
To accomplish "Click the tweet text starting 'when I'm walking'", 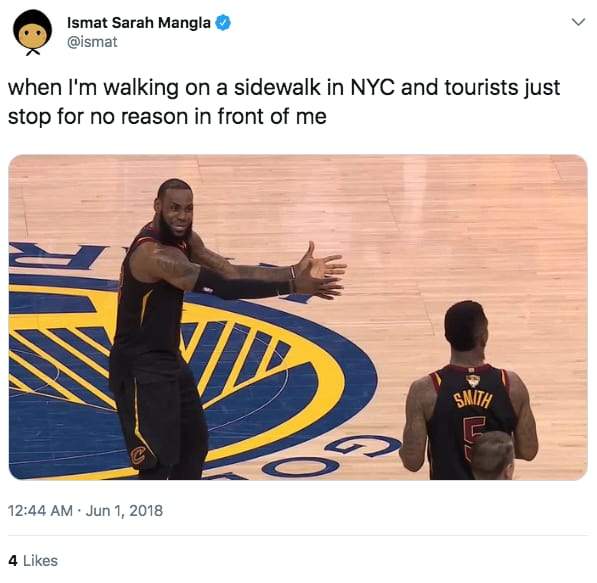I will 284,102.
